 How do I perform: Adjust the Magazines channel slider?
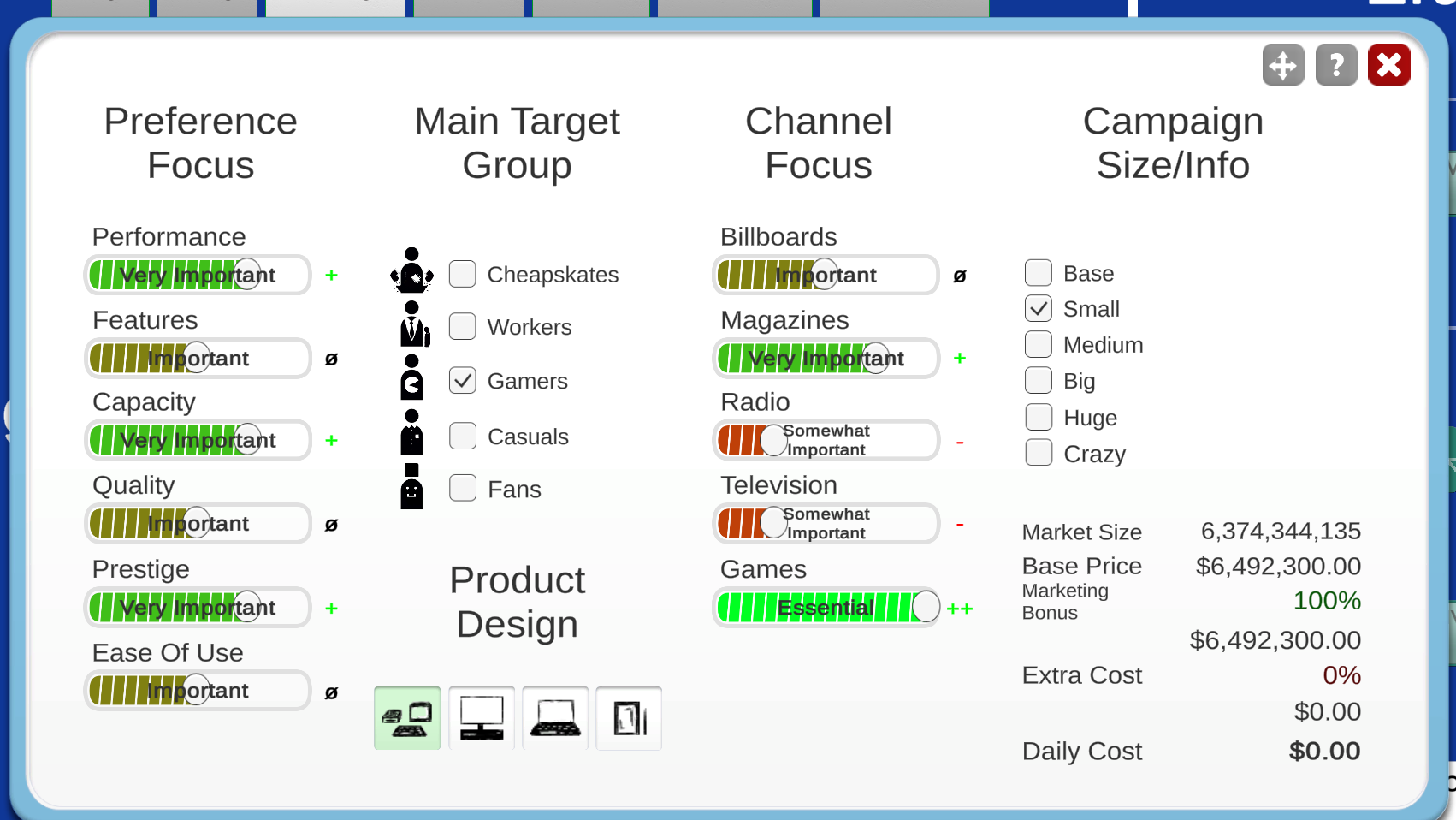coord(826,358)
